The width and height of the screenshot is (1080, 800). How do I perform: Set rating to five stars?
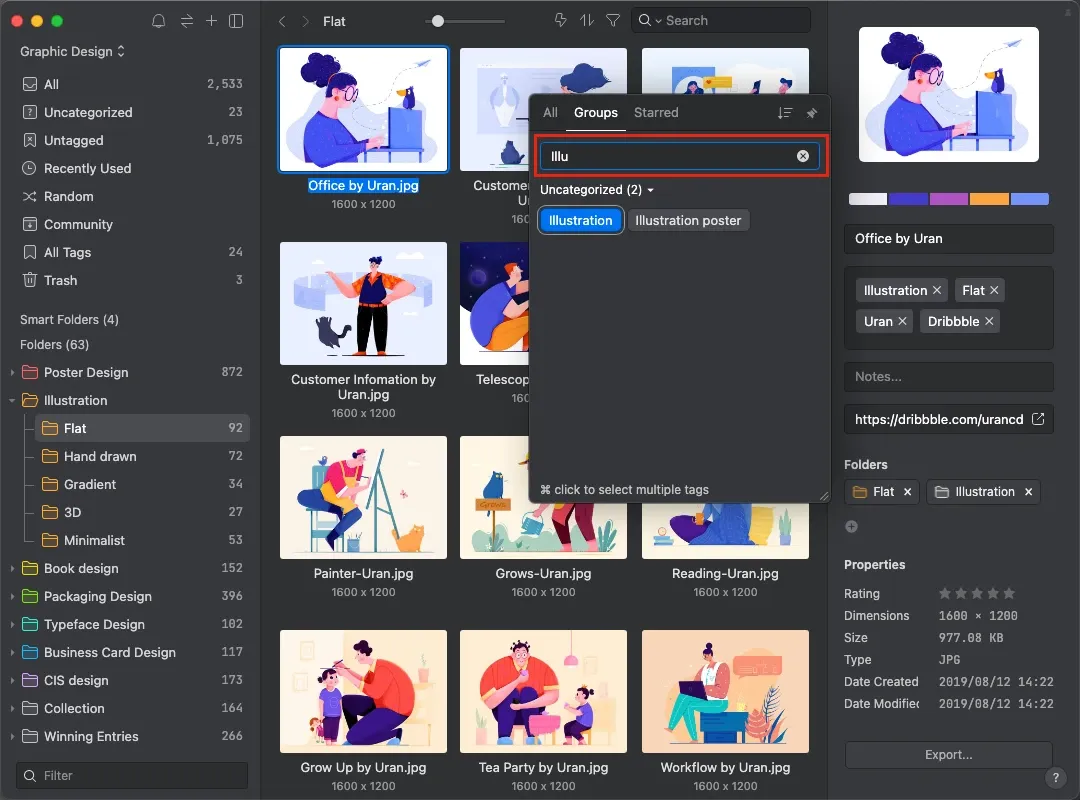1009,593
